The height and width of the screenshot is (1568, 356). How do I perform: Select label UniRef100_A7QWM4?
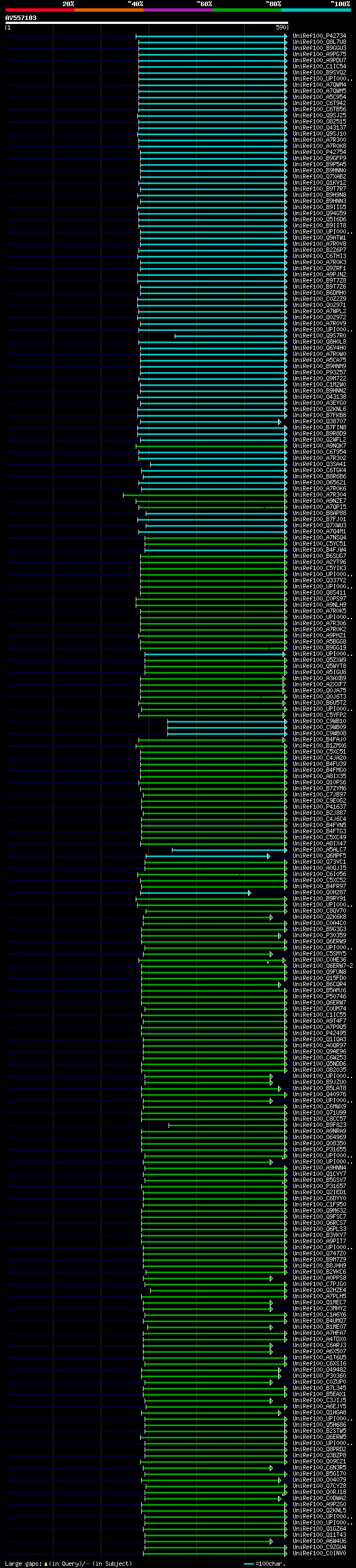click(319, 85)
